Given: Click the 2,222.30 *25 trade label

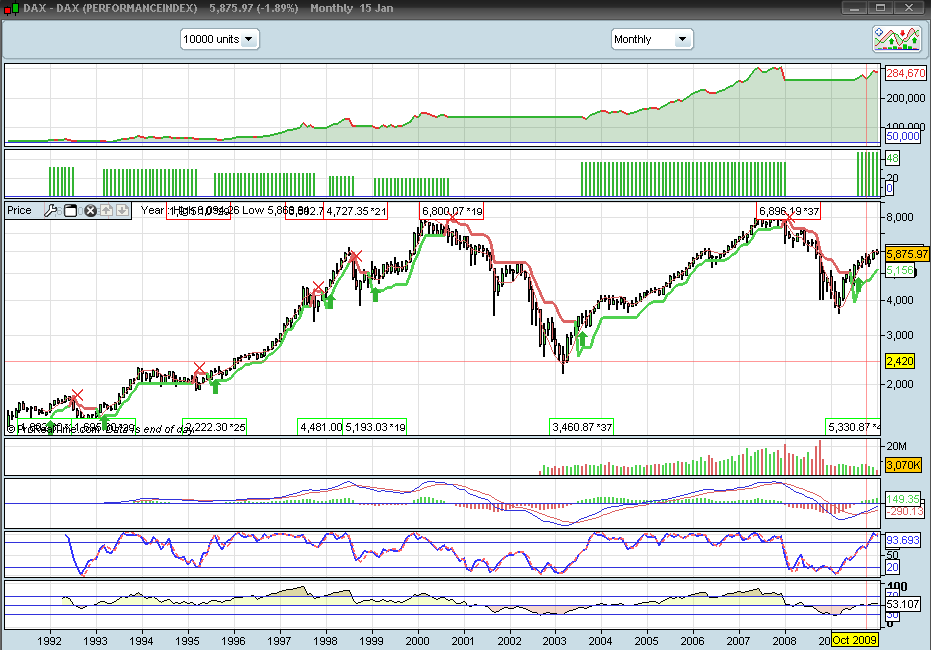Looking at the screenshot, I should pyautogui.click(x=214, y=427).
